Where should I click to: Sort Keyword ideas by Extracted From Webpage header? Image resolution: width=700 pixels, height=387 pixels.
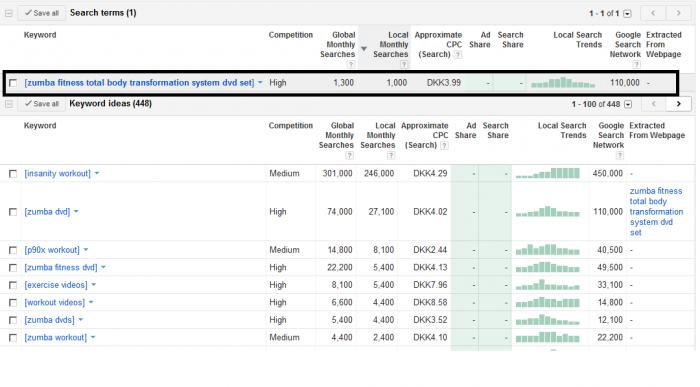click(x=657, y=130)
